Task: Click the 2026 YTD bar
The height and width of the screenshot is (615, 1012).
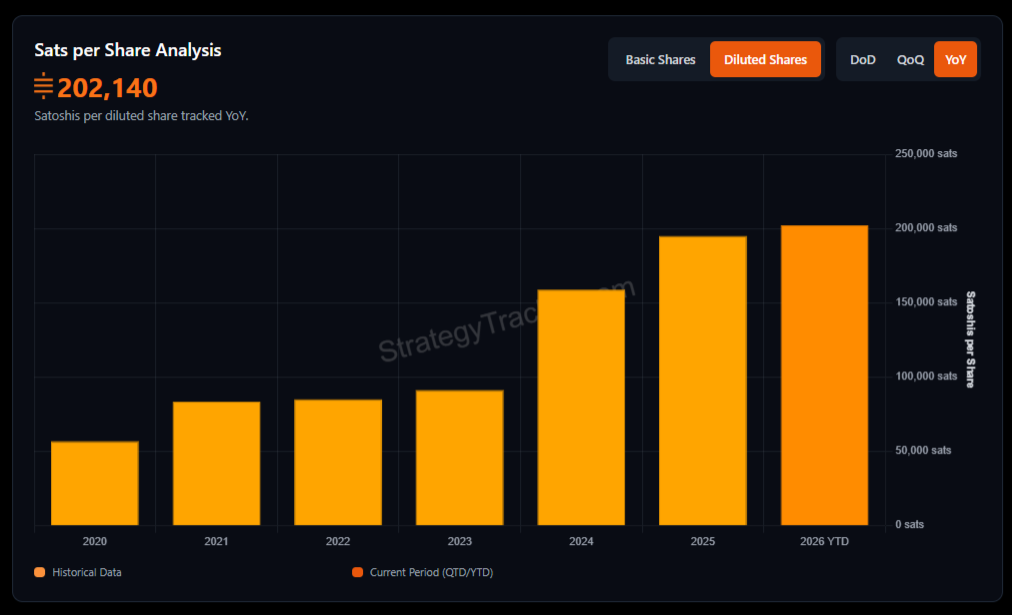Action: 824,375
